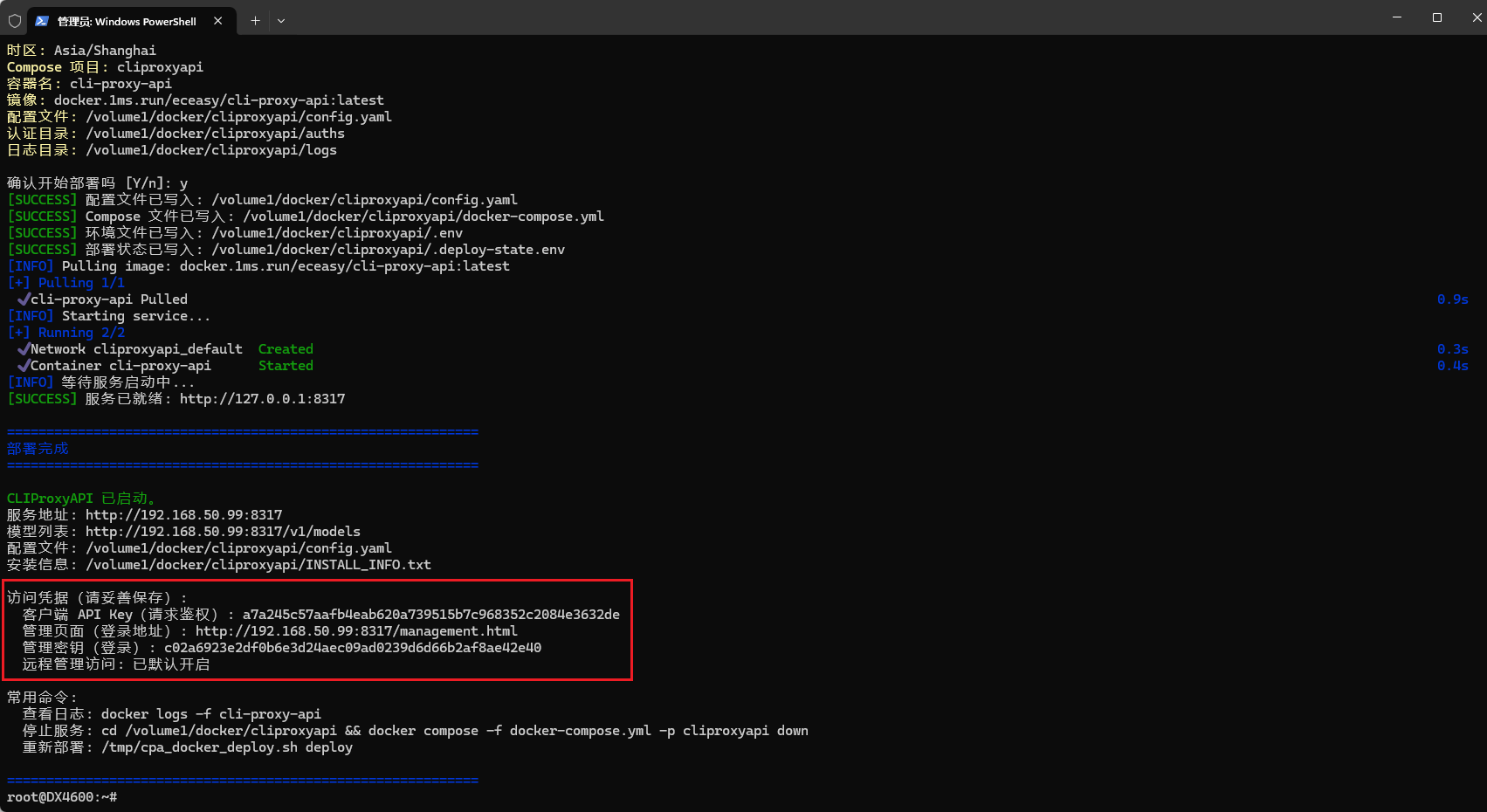Click the checkmark beside cli-proxy-api Pulled
The image size is (1487, 812).
click(24, 299)
